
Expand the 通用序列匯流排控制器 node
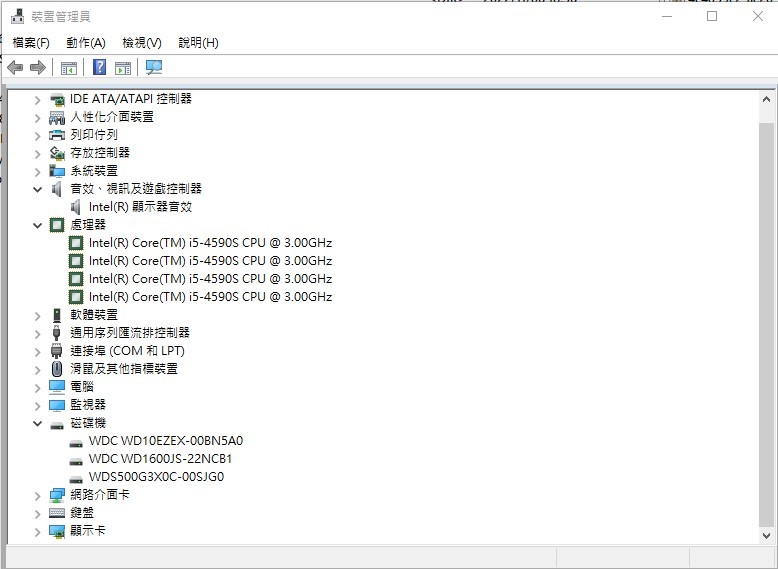pos(38,334)
